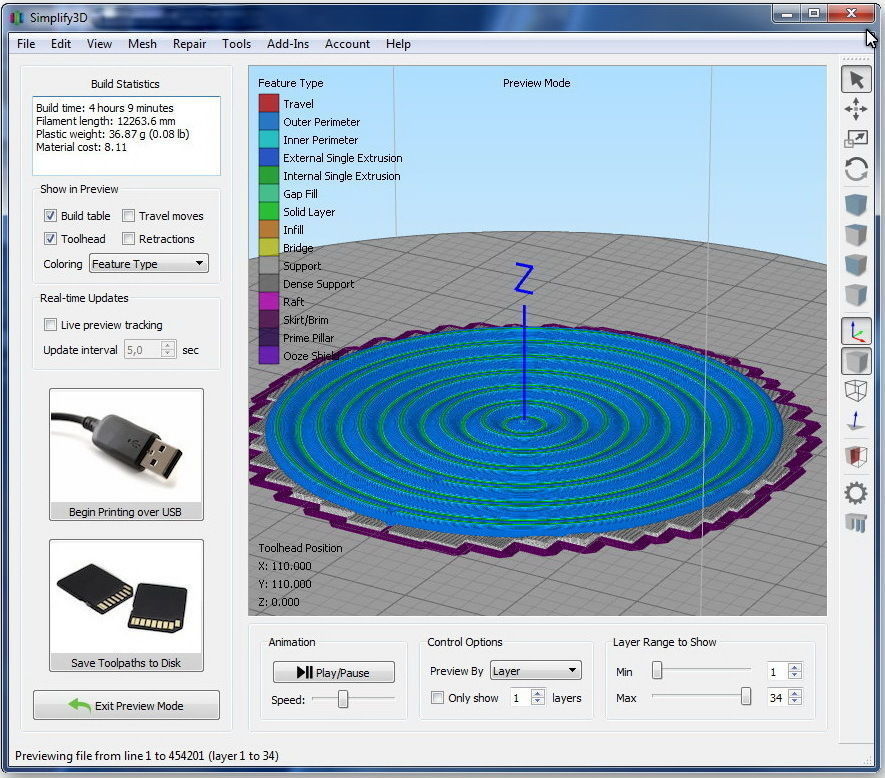Click the Travel red color swatch

pos(269,103)
